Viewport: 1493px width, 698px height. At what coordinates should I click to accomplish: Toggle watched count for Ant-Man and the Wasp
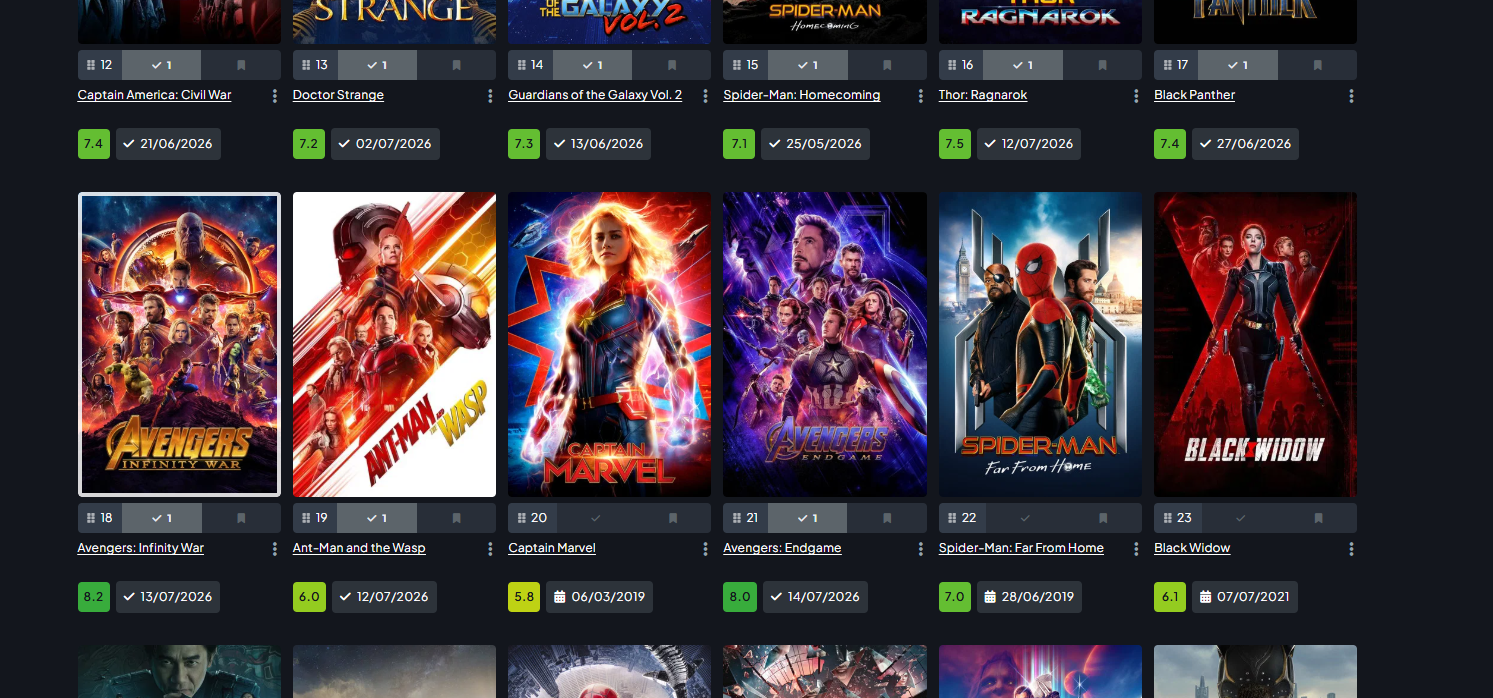(x=377, y=518)
